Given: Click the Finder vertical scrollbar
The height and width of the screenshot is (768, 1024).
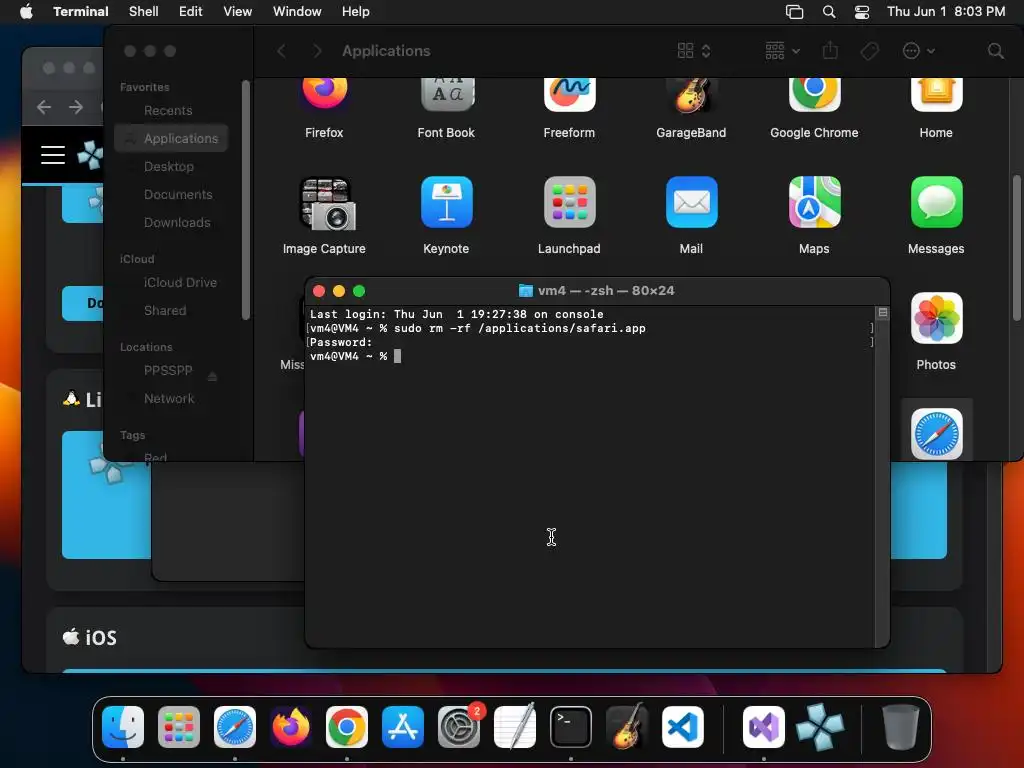Looking at the screenshot, I should tap(1016, 248).
